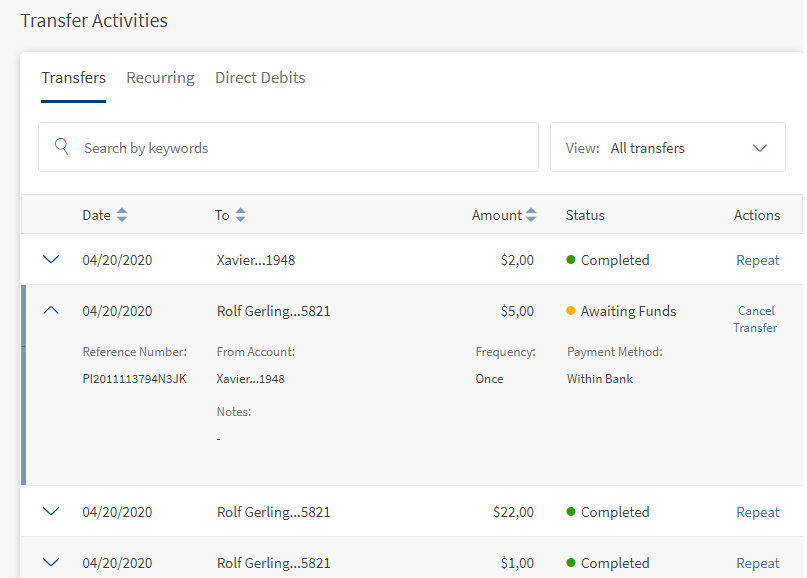Expand the $2,00 Xavier transfer row
Viewport: 807px width, 578px height.
pyautogui.click(x=51, y=260)
